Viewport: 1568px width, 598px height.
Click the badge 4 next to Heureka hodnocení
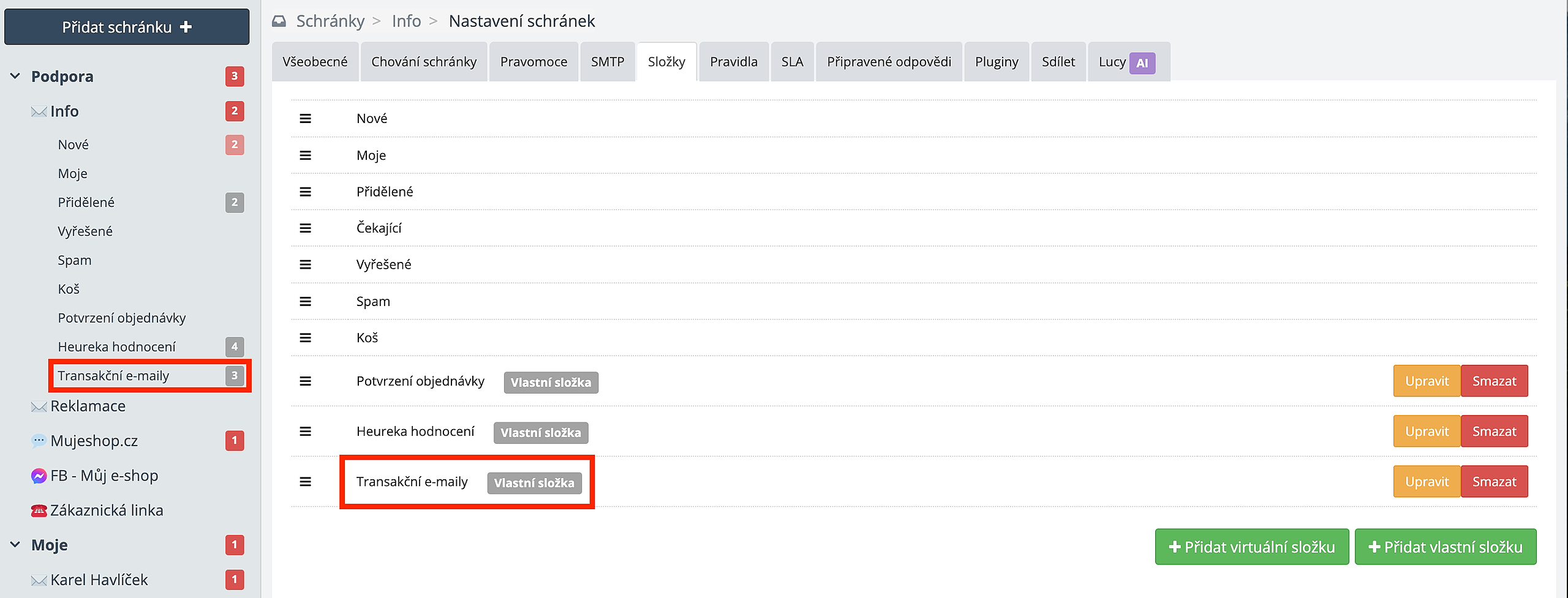click(235, 347)
